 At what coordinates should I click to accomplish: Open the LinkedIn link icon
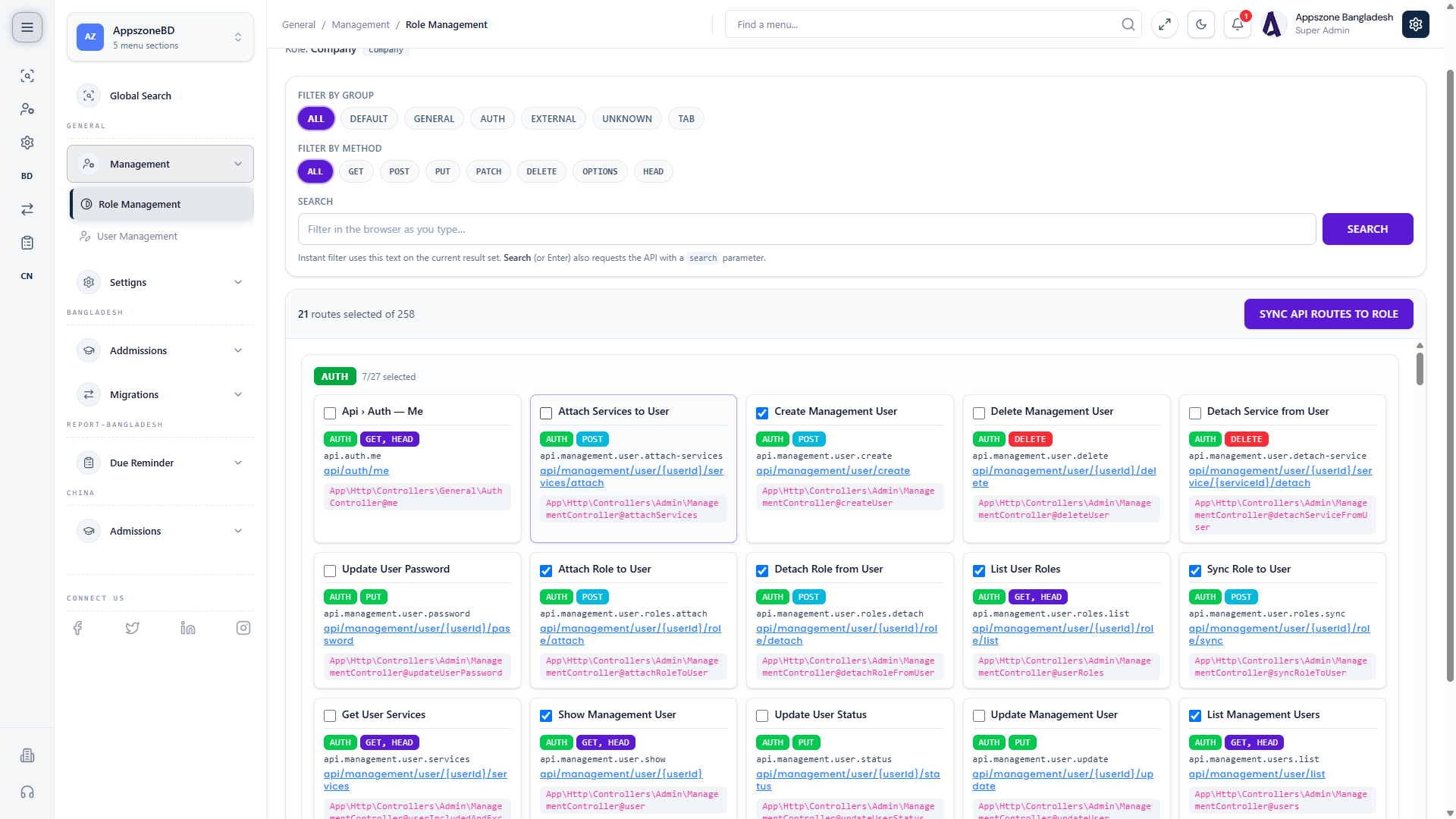(188, 628)
